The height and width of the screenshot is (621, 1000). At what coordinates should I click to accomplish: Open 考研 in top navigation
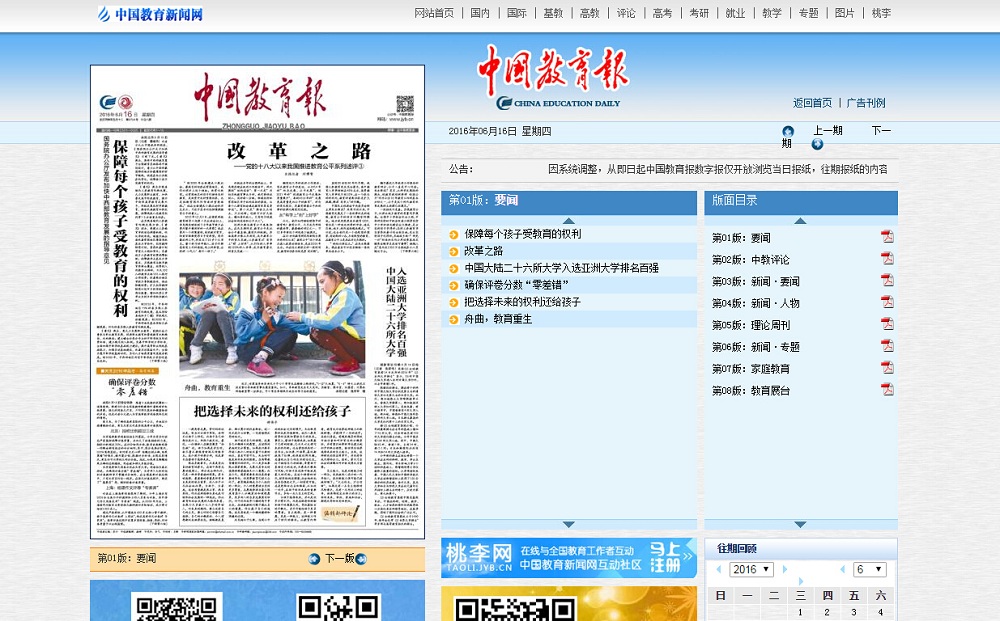click(x=699, y=13)
